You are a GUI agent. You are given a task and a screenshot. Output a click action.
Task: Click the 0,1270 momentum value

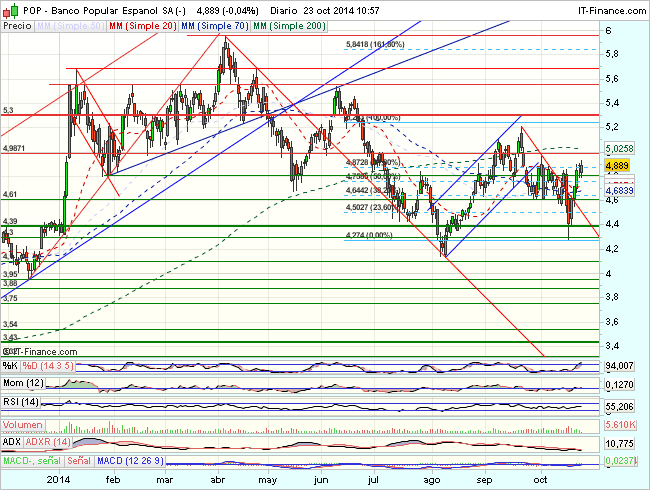619,384
